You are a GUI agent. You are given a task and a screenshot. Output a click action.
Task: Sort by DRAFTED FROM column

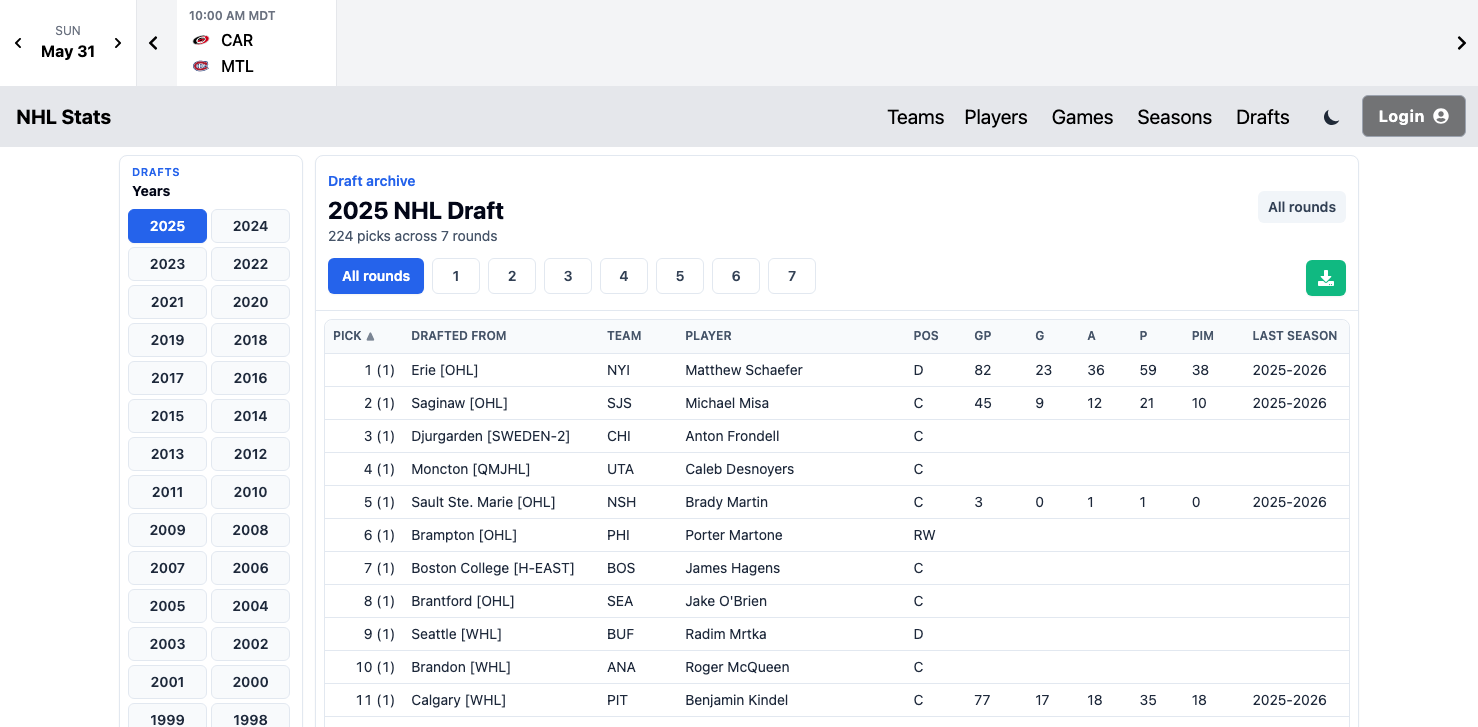[458, 336]
